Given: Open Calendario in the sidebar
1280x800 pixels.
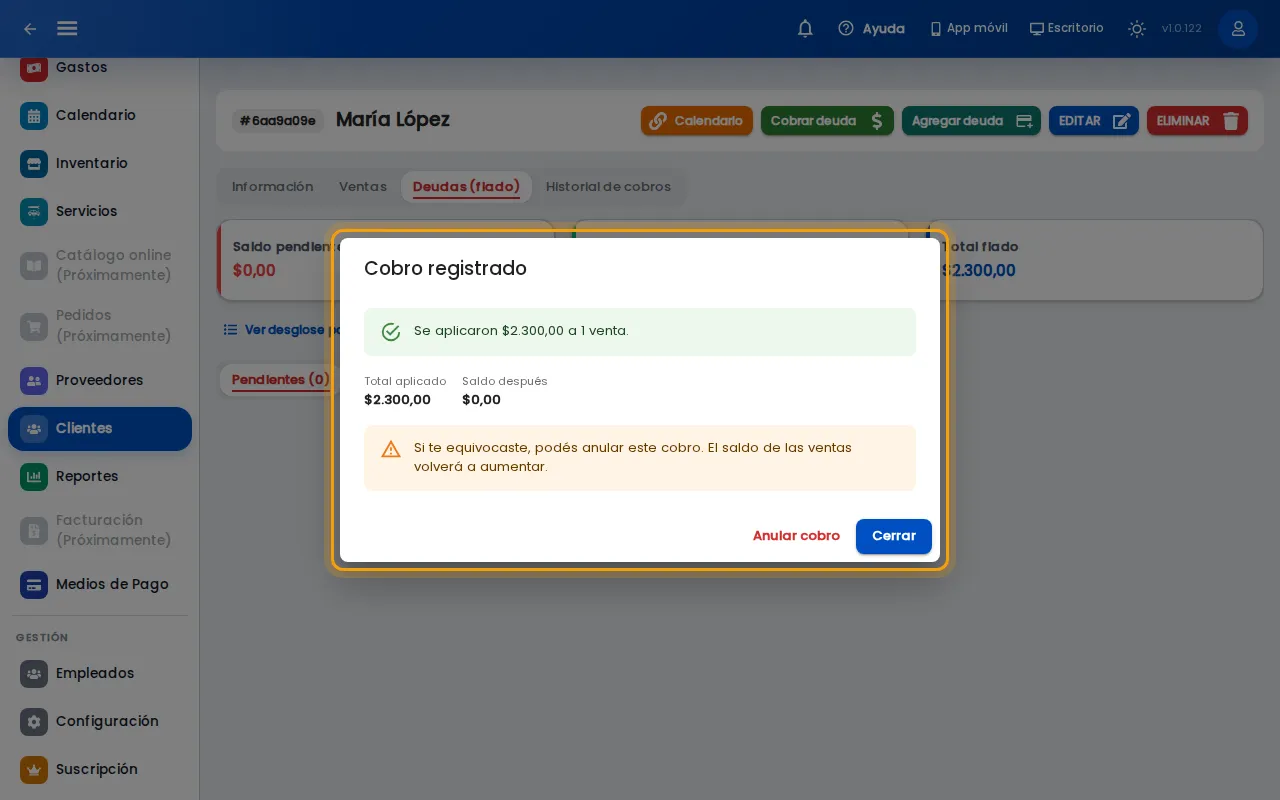Looking at the screenshot, I should (100, 115).
